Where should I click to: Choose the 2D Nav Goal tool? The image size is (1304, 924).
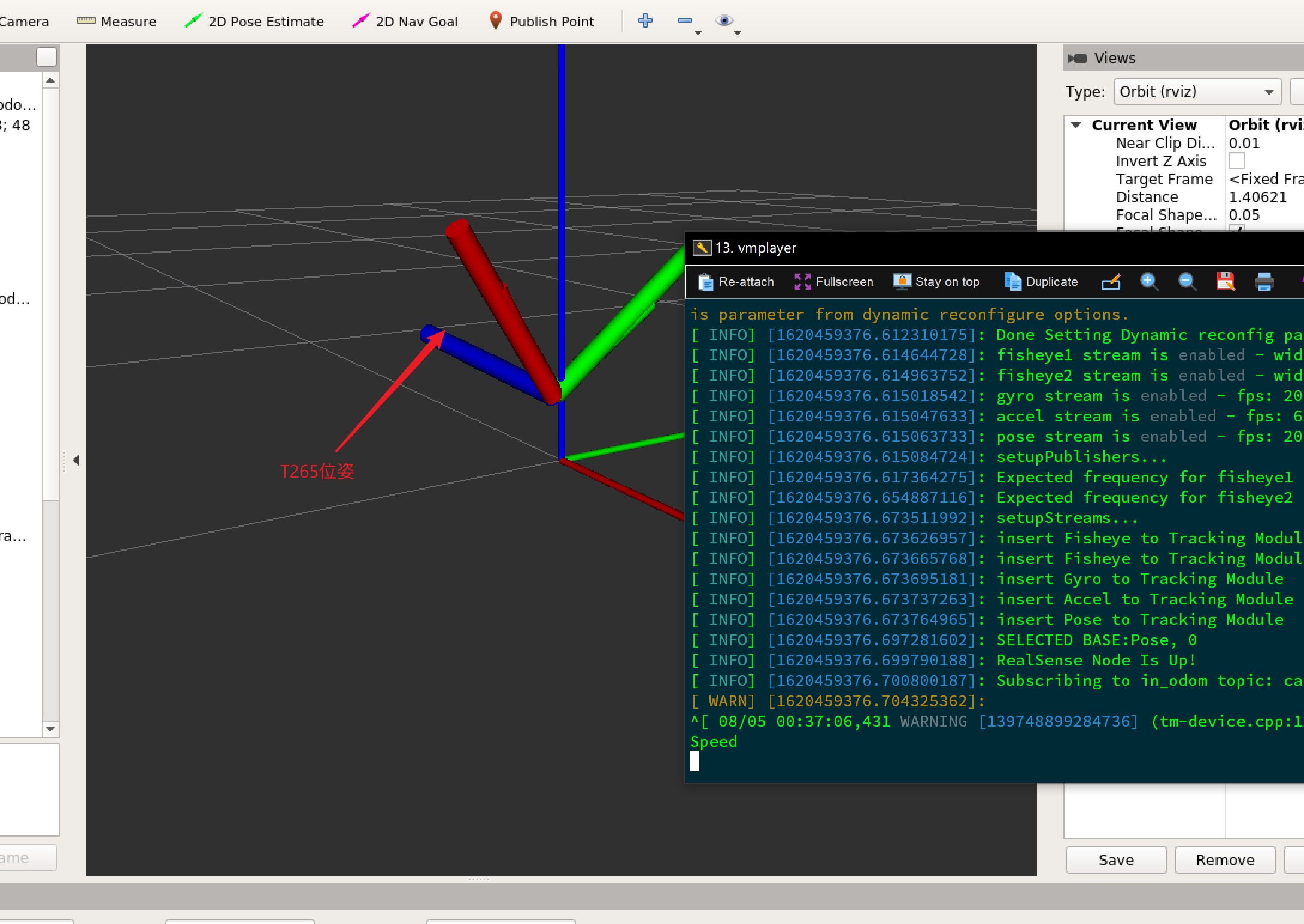(x=405, y=22)
